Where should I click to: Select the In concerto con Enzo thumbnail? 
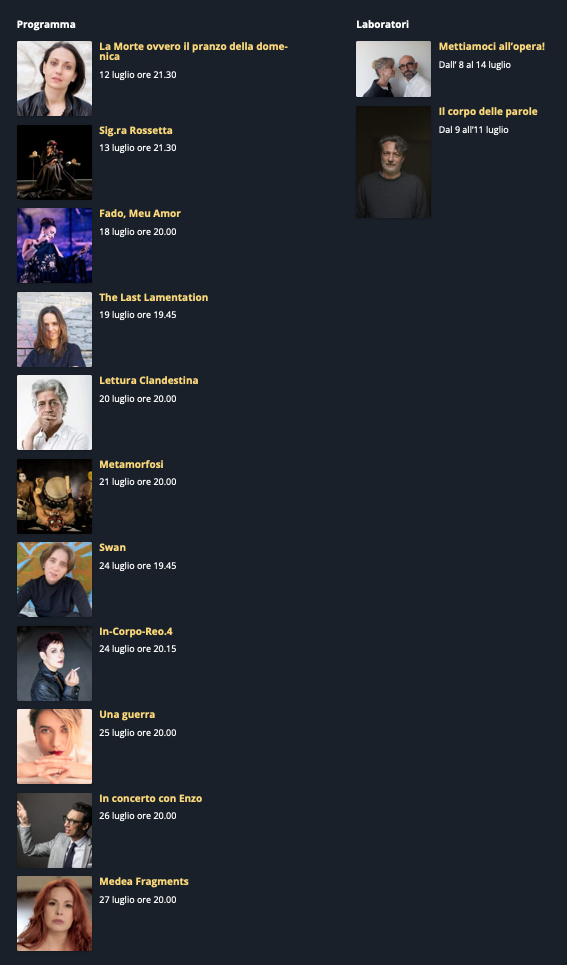click(x=54, y=830)
